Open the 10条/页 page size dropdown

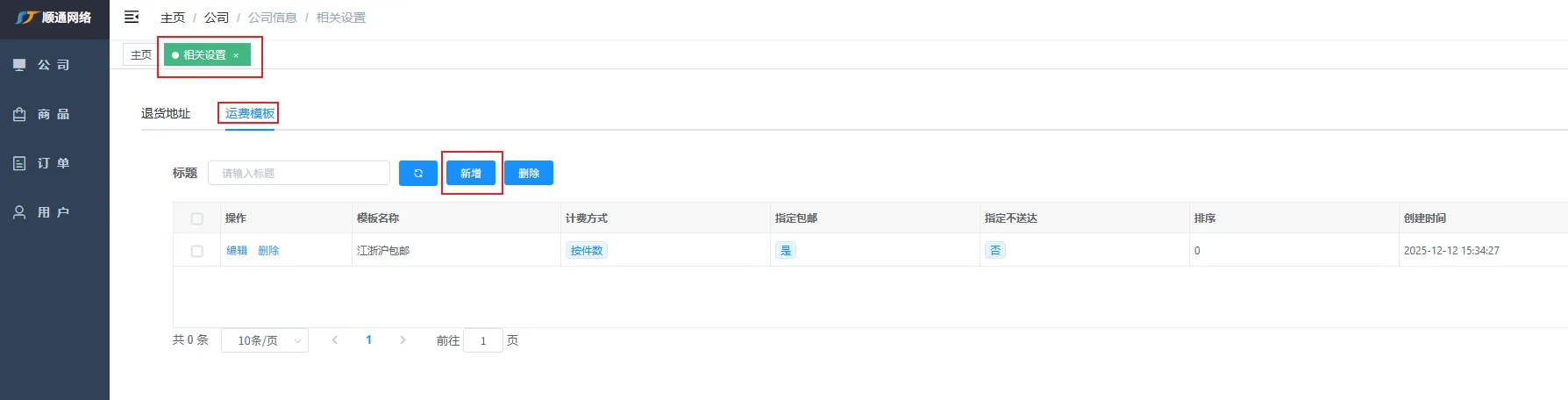(x=264, y=340)
